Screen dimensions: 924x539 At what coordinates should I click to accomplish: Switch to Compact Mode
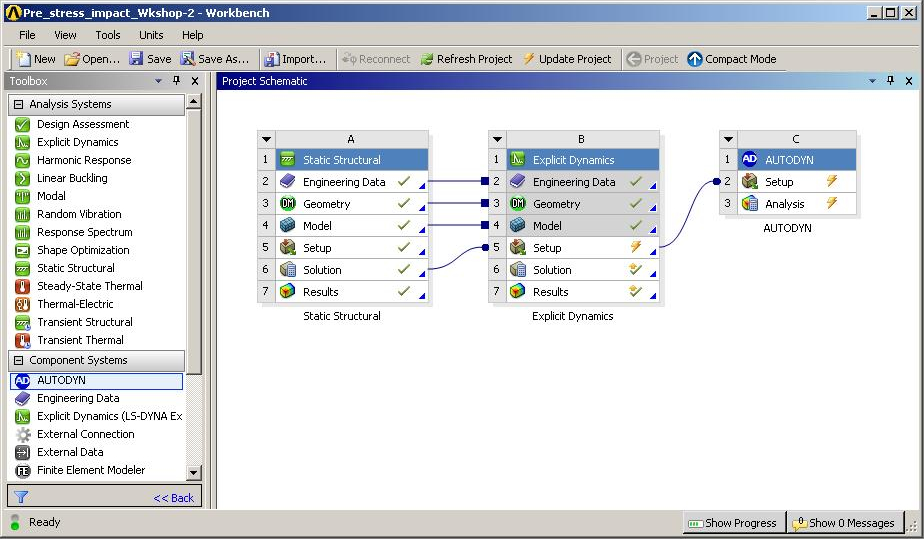click(x=732, y=59)
